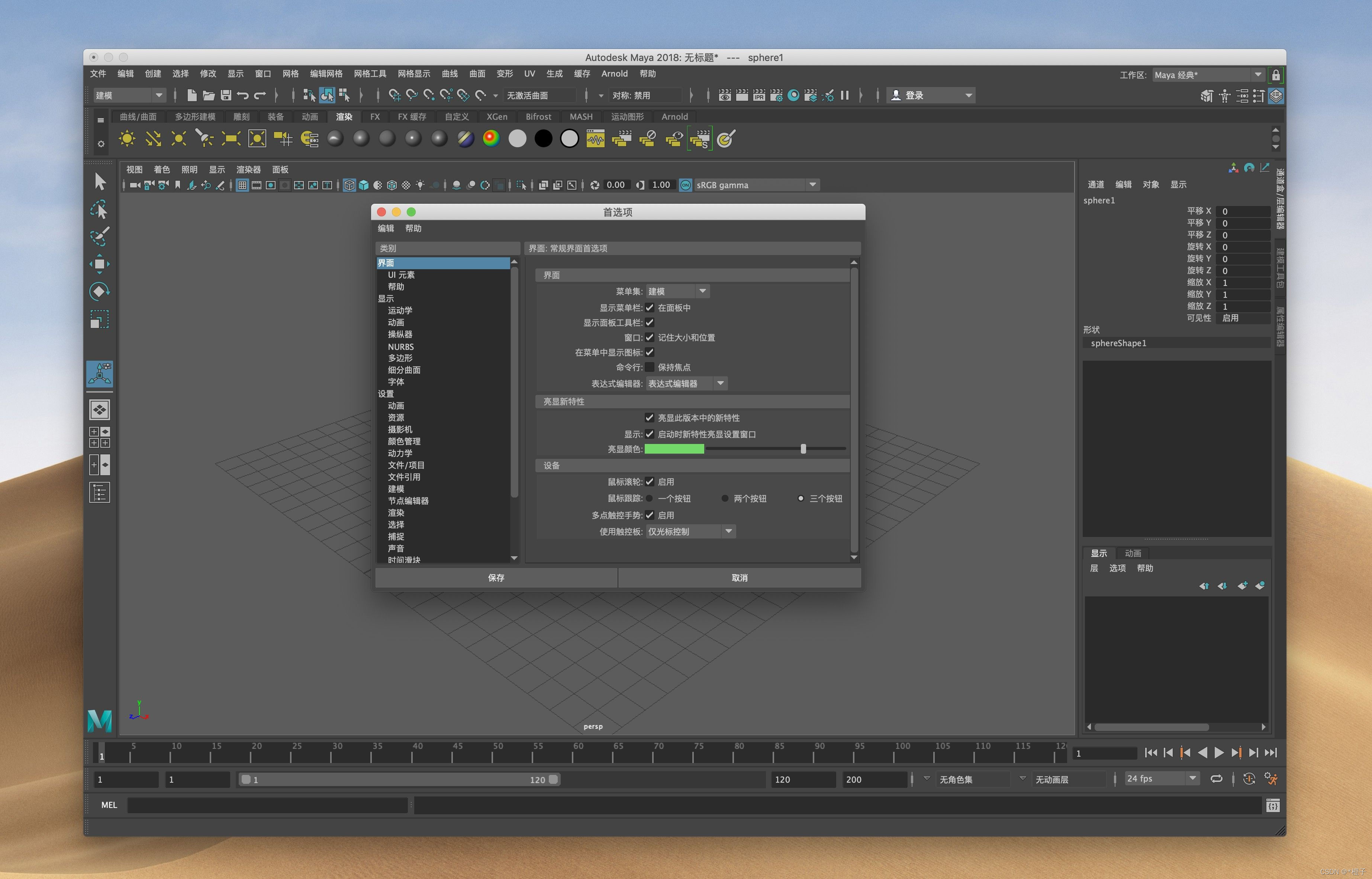
Task: Click the ambient light shelf icon
Action: [127, 139]
